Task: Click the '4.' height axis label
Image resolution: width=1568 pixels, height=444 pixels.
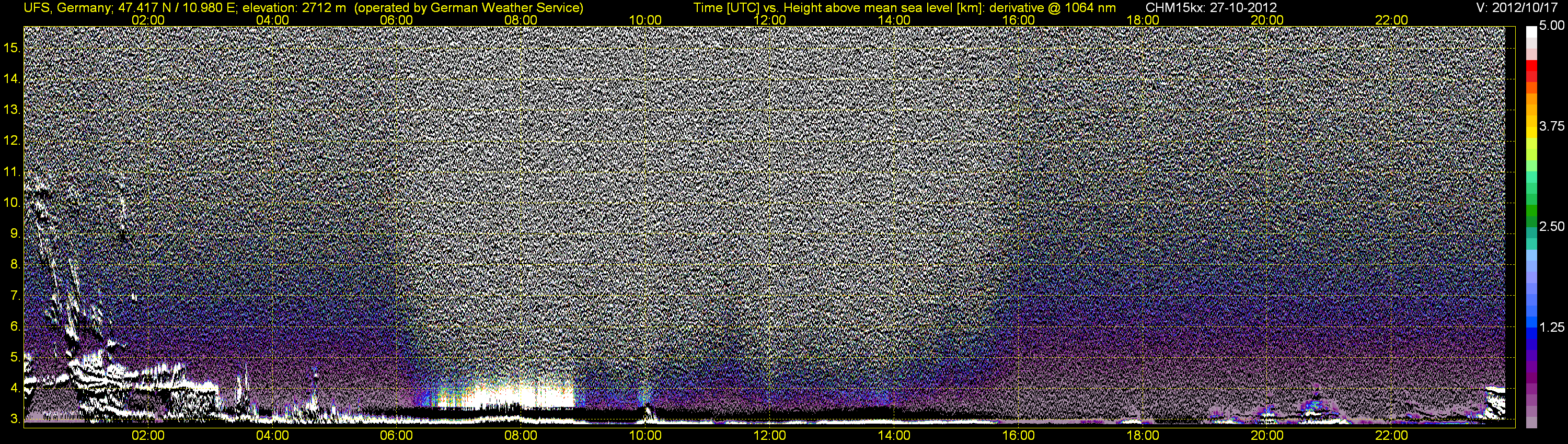Action: pos(16,388)
